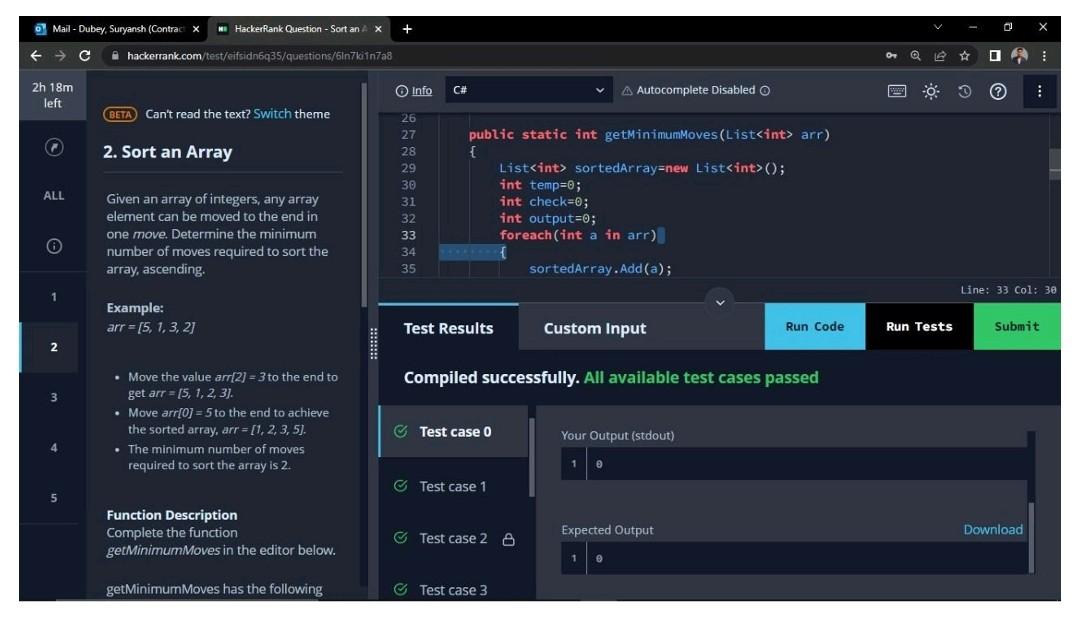Select the HackerRank Question browser tab
The width and height of the screenshot is (1080, 627).
(298, 29)
